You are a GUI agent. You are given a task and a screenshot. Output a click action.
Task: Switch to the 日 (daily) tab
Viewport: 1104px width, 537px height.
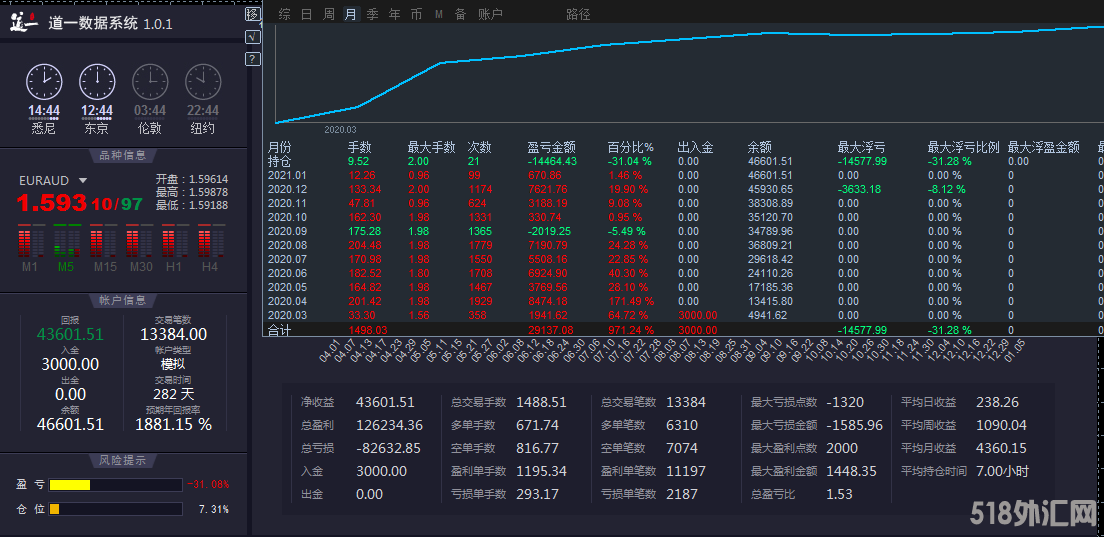point(306,14)
